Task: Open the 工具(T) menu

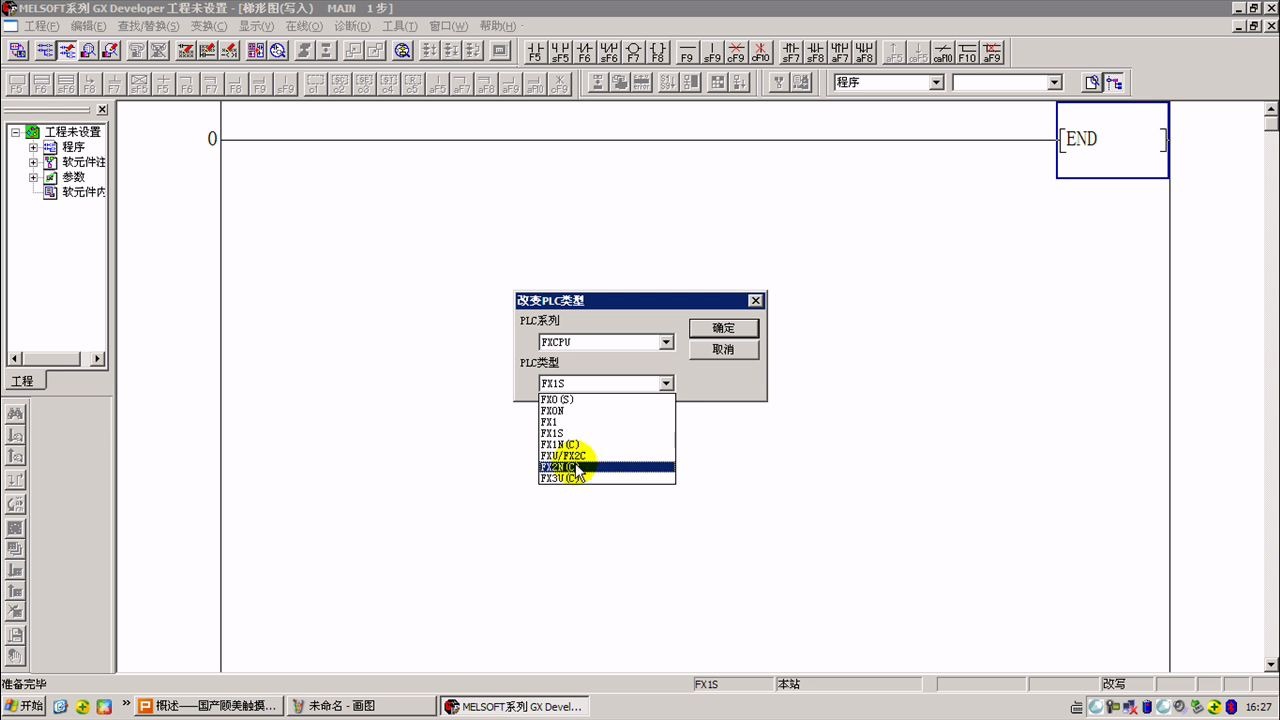Action: point(400,26)
